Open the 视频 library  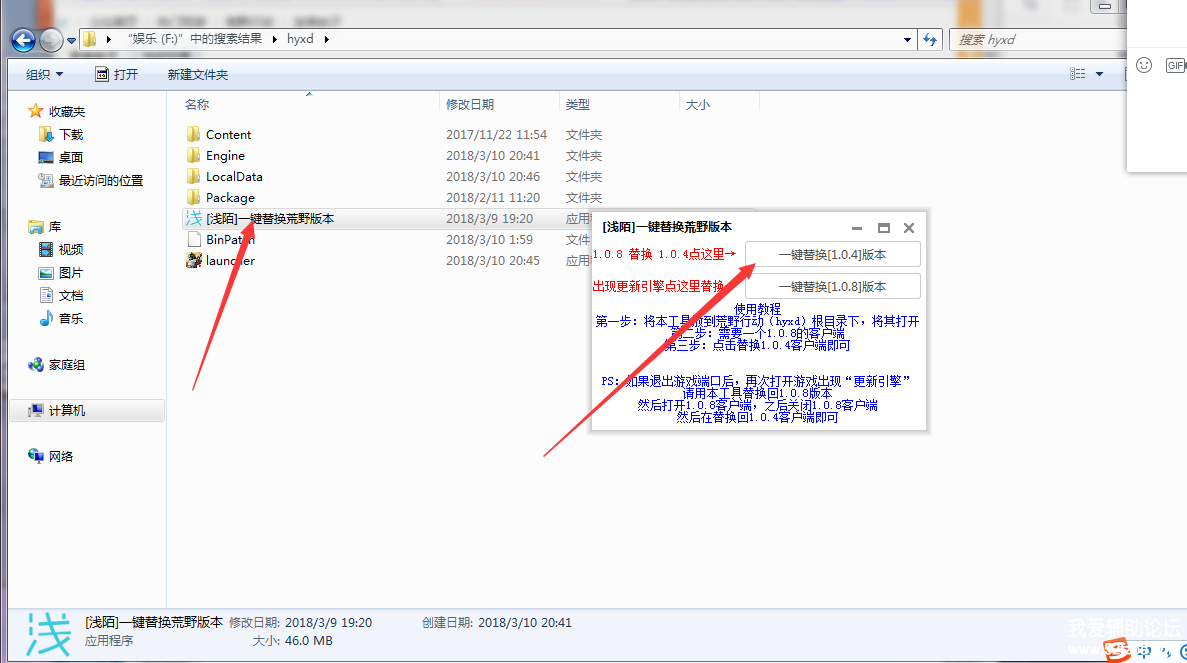pos(70,249)
